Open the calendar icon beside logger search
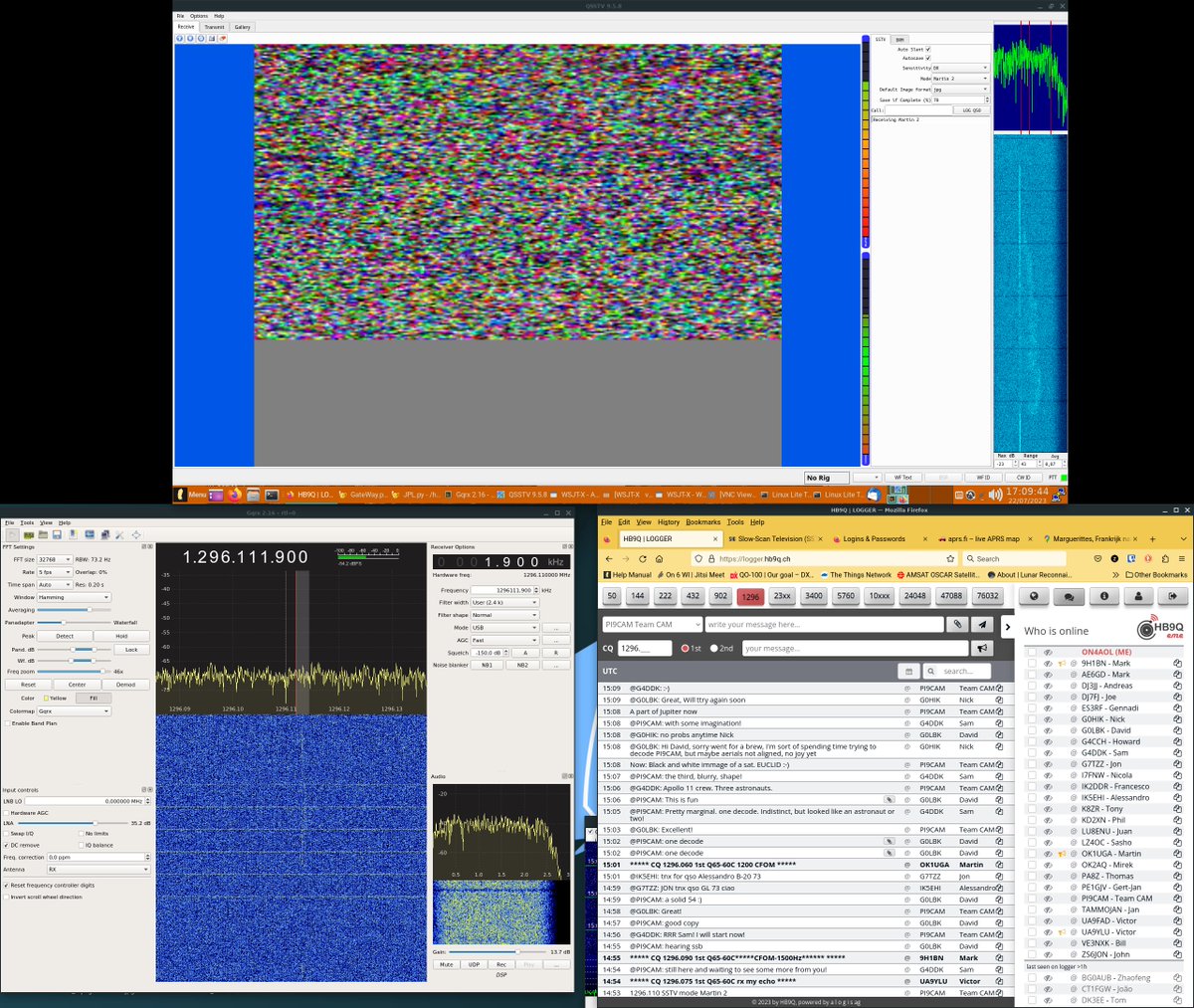 click(908, 671)
